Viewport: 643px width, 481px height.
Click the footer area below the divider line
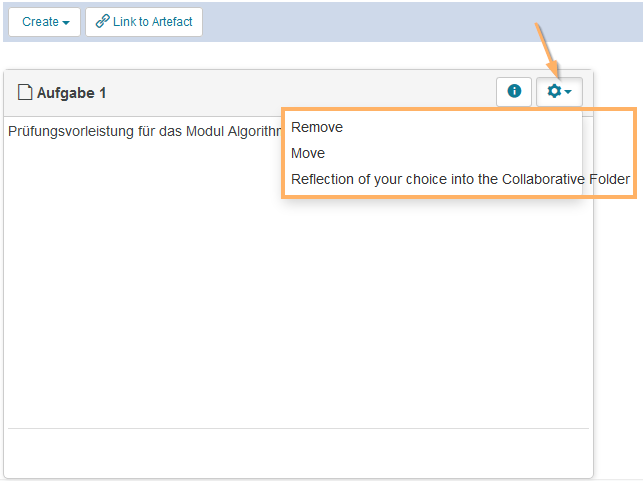298,452
